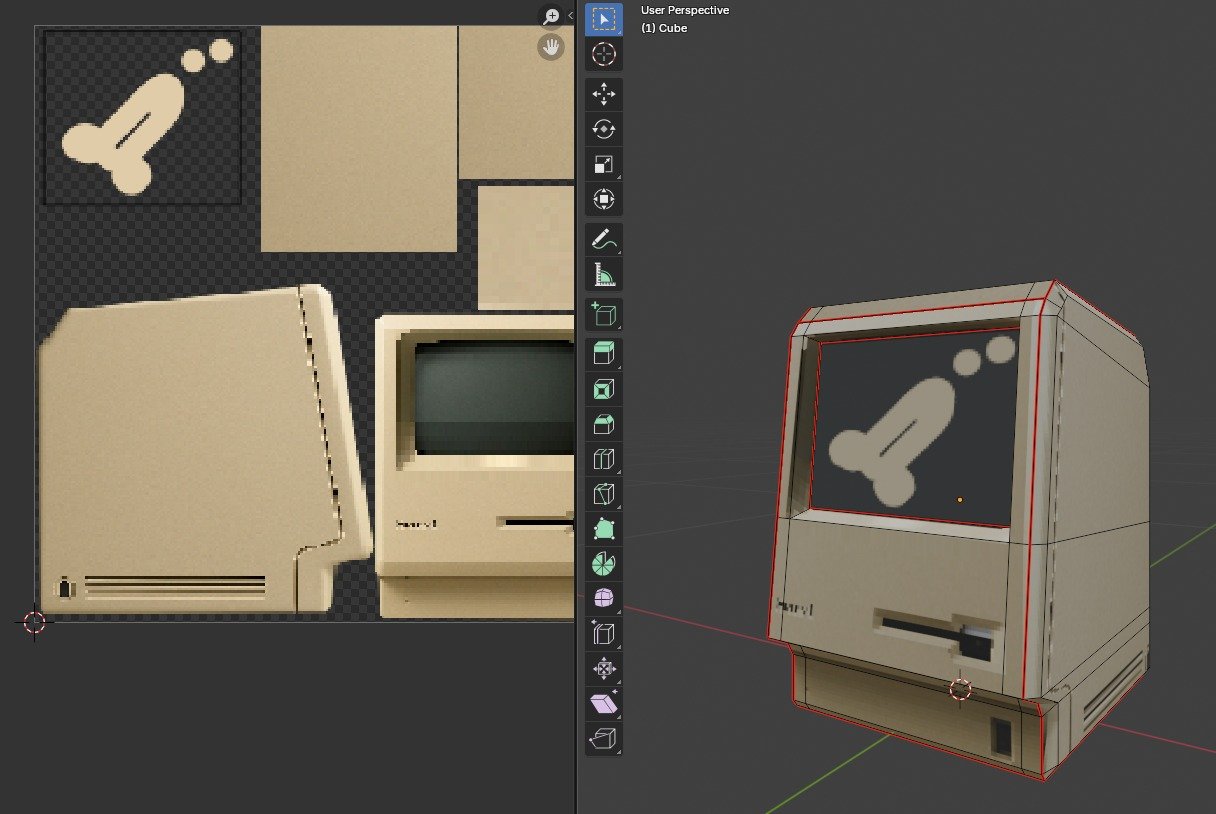Activate the Loop Cut tool
Screen dimensions: 1216x814
604,460
